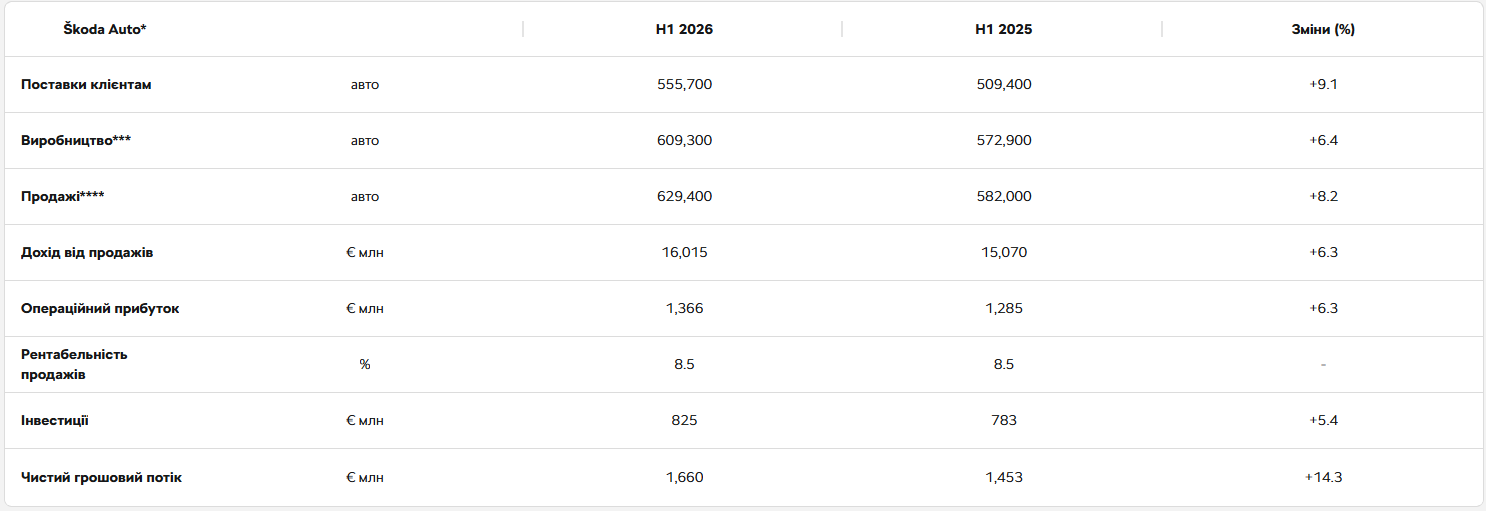Click the 16,015 sales revenue value
This screenshot has height=511, width=1486.
[684, 253]
